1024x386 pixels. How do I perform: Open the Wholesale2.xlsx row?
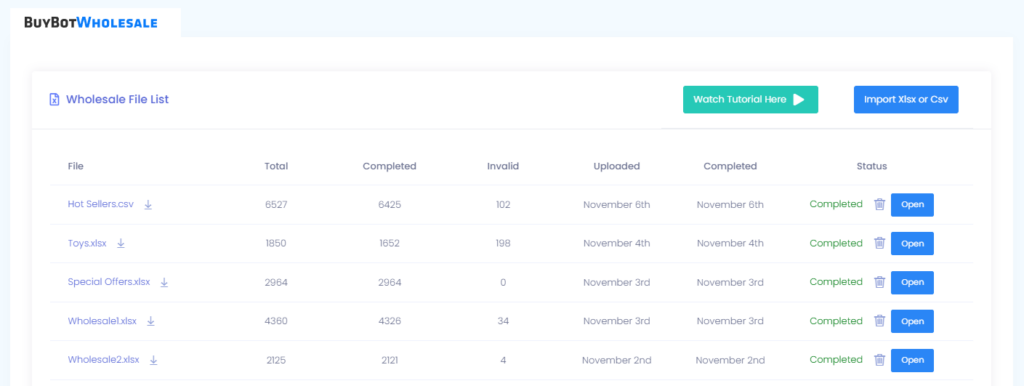click(x=912, y=360)
